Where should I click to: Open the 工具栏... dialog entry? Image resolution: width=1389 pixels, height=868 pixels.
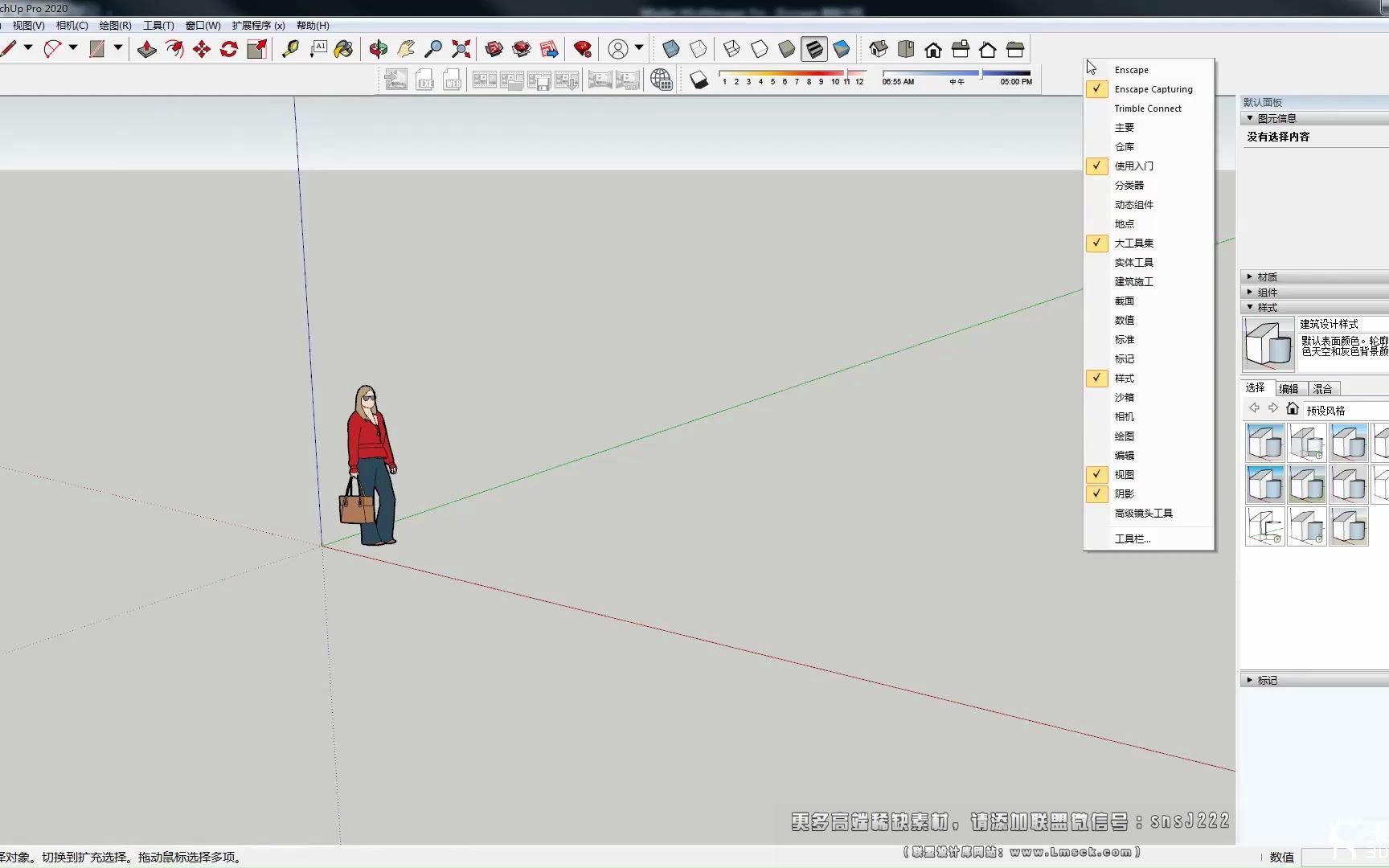[1132, 538]
